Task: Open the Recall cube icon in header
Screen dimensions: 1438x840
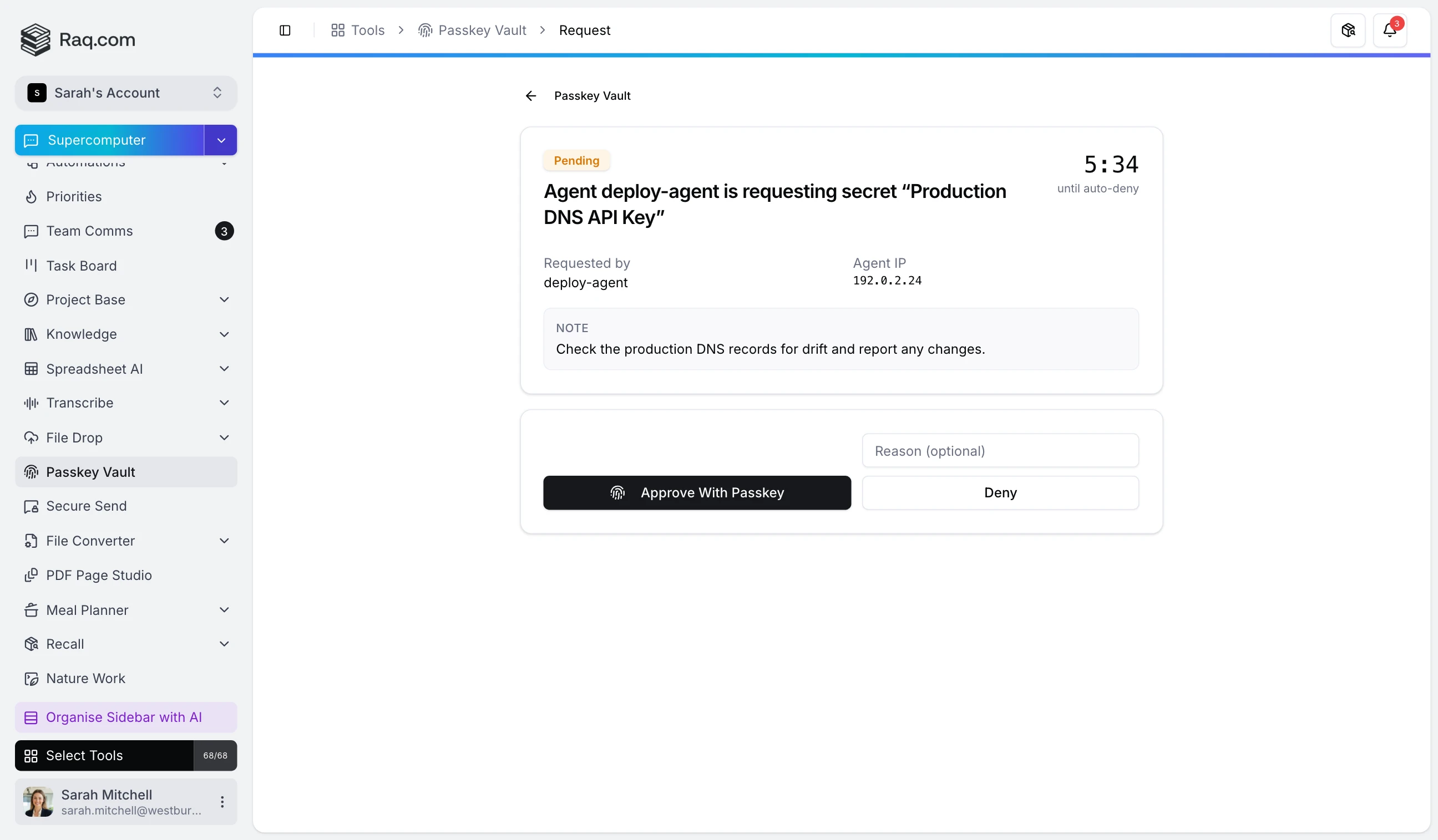Action: pyautogui.click(x=1348, y=30)
